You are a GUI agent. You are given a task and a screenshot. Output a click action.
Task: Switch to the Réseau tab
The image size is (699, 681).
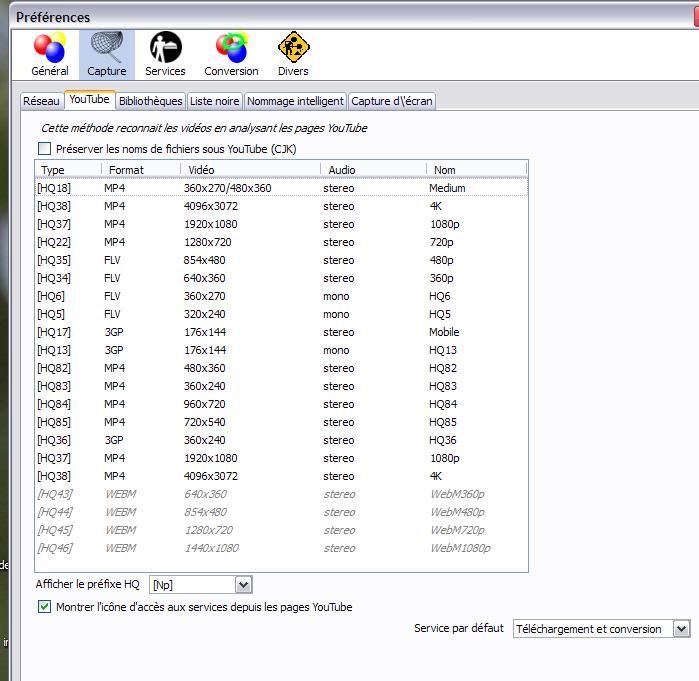click(41, 101)
